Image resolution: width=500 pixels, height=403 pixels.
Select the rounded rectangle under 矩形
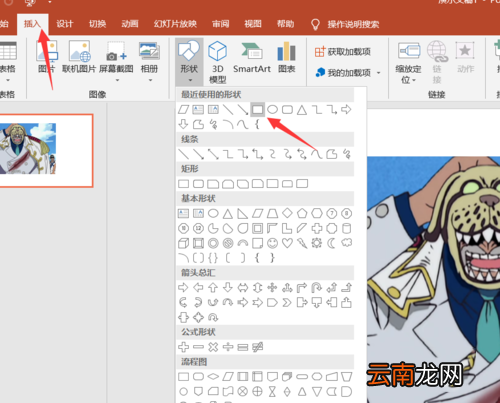pos(198,184)
